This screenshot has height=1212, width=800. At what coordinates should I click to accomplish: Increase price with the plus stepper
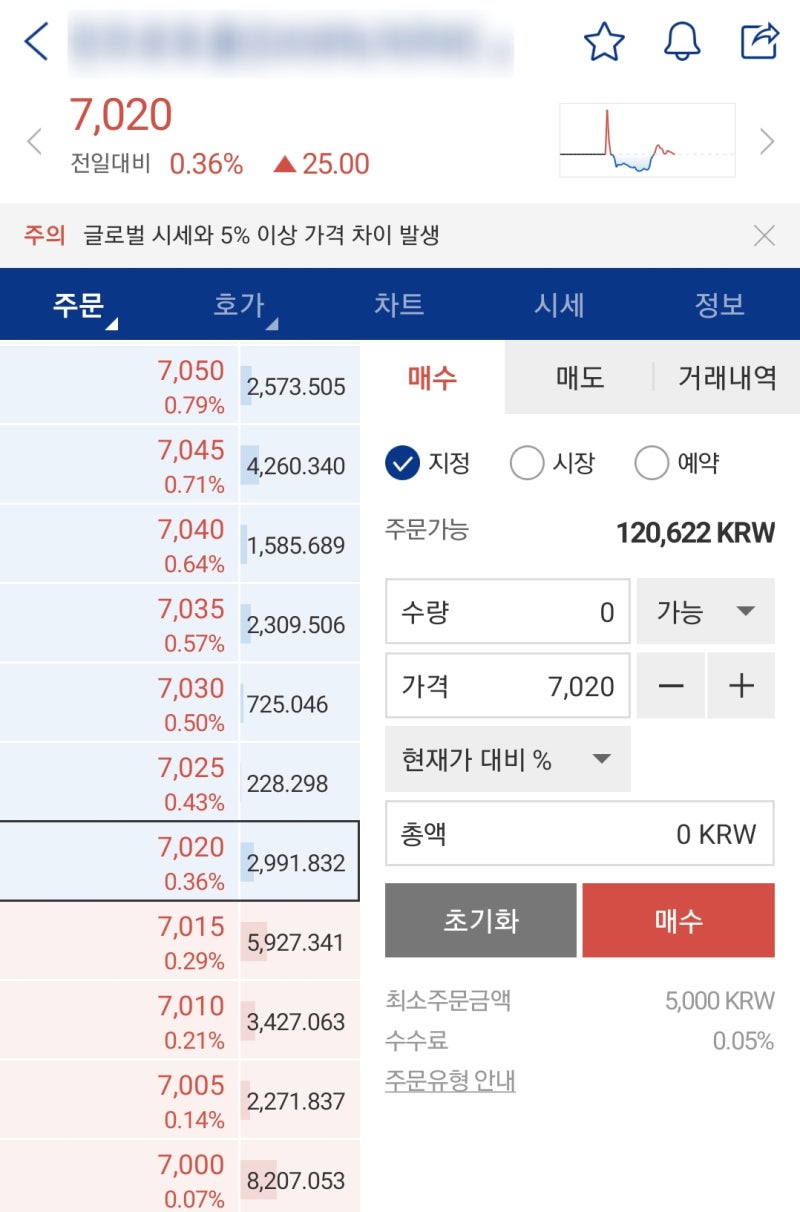coord(740,686)
